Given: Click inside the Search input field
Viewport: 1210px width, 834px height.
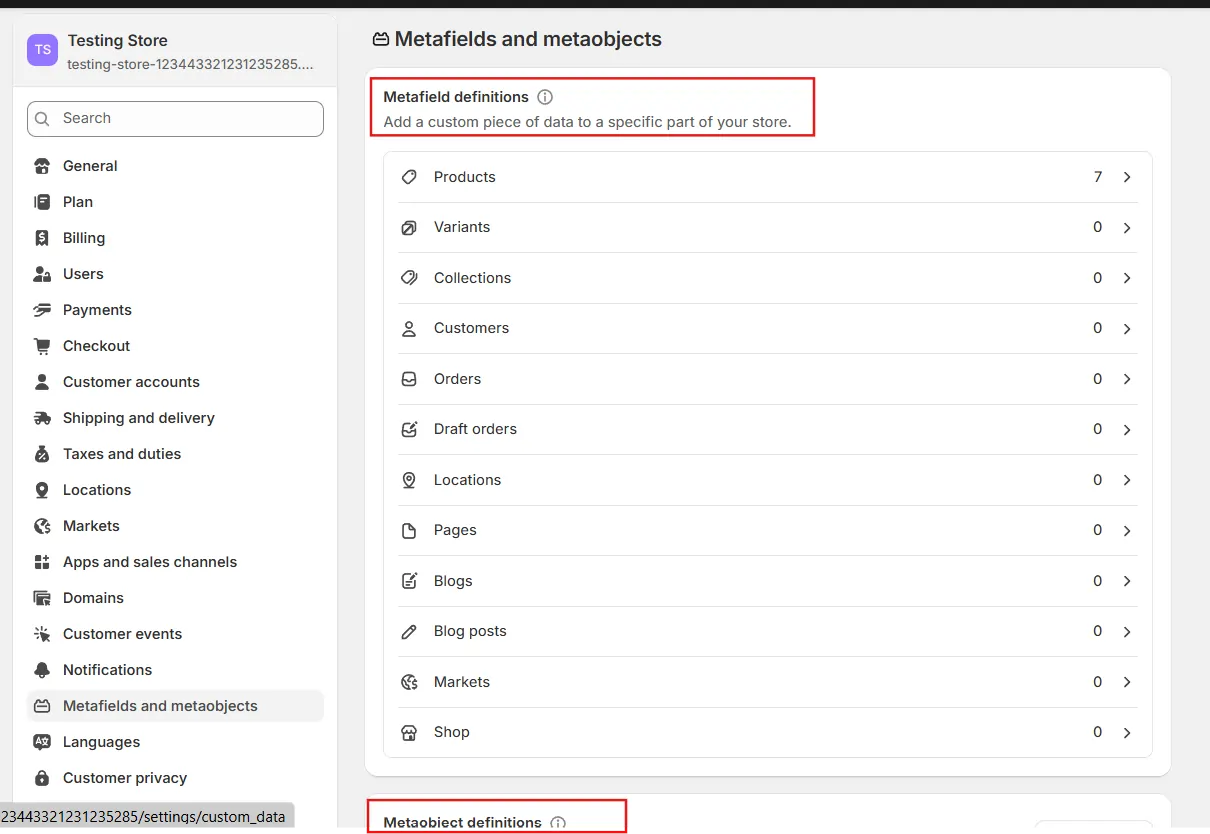Looking at the screenshot, I should (x=175, y=118).
